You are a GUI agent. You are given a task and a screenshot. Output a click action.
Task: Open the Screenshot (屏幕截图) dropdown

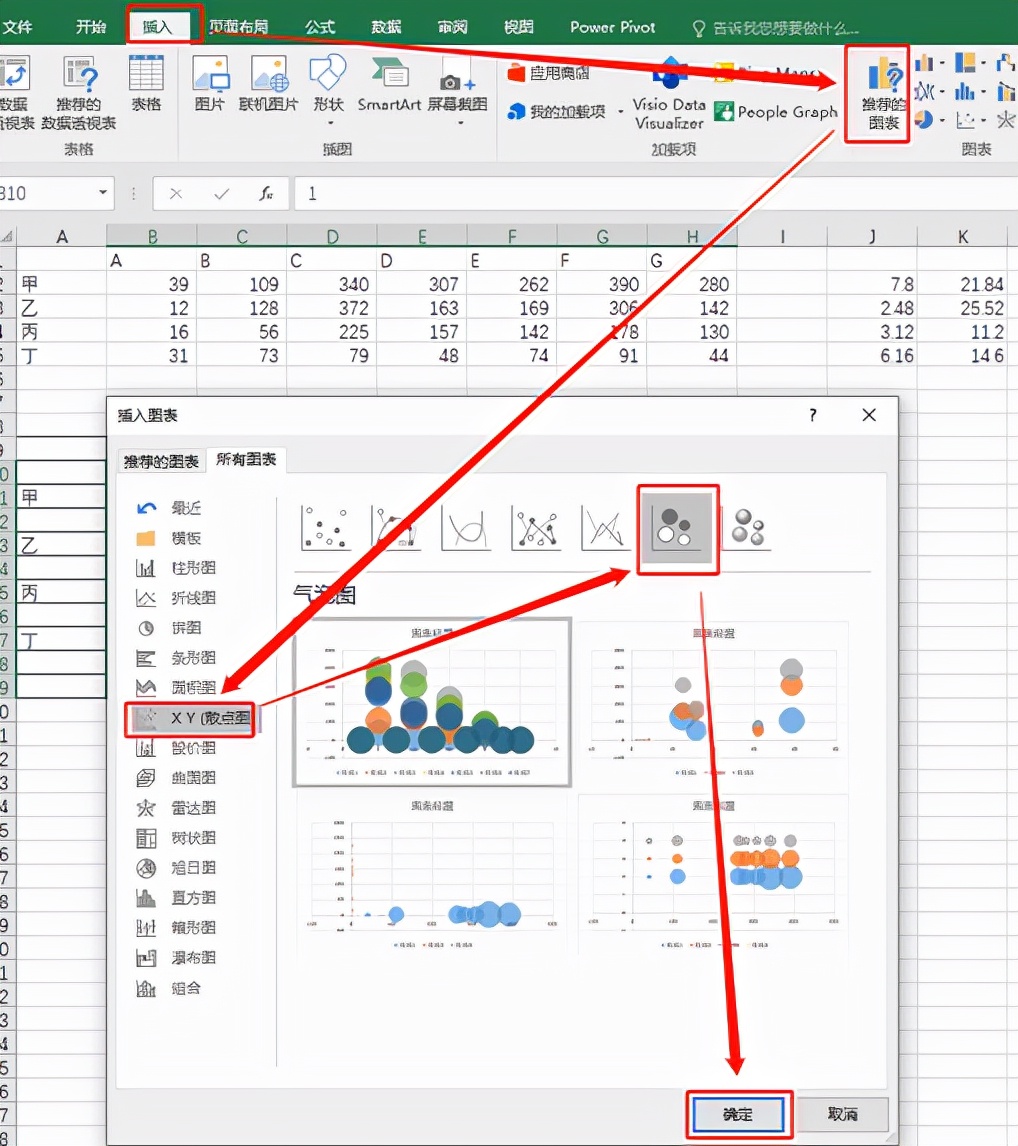[457, 90]
